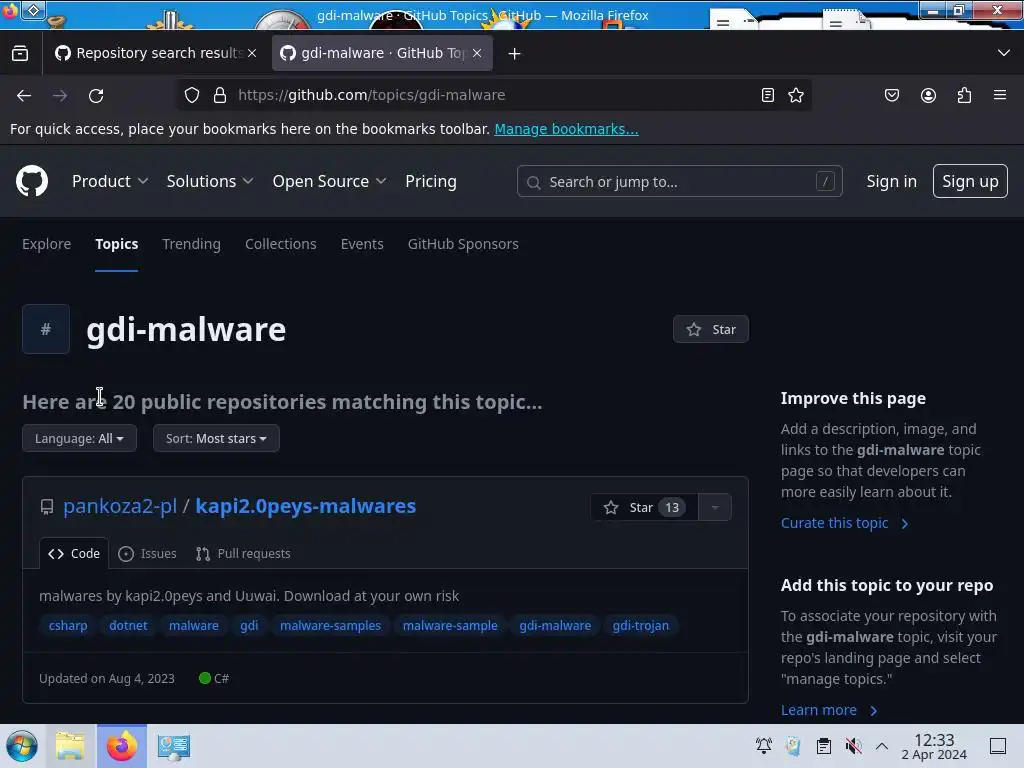Image resolution: width=1024 pixels, height=768 pixels.
Task: Open the Firefox account icon
Action: 928,95
